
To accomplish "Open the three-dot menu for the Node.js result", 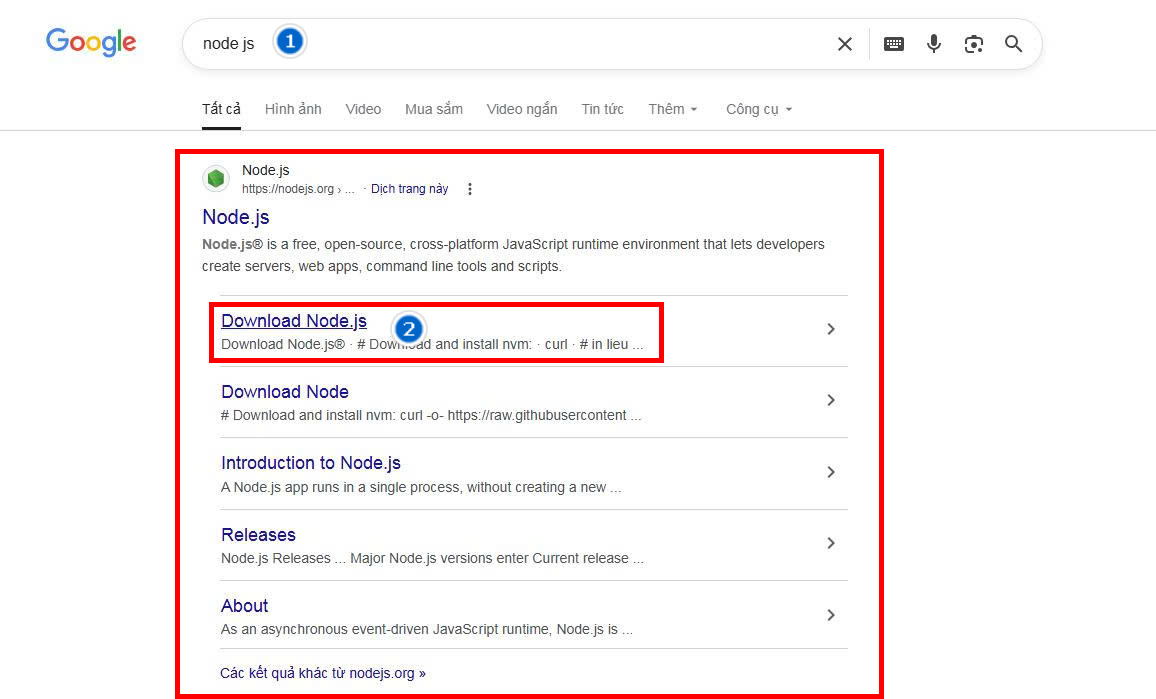I will (470, 189).
